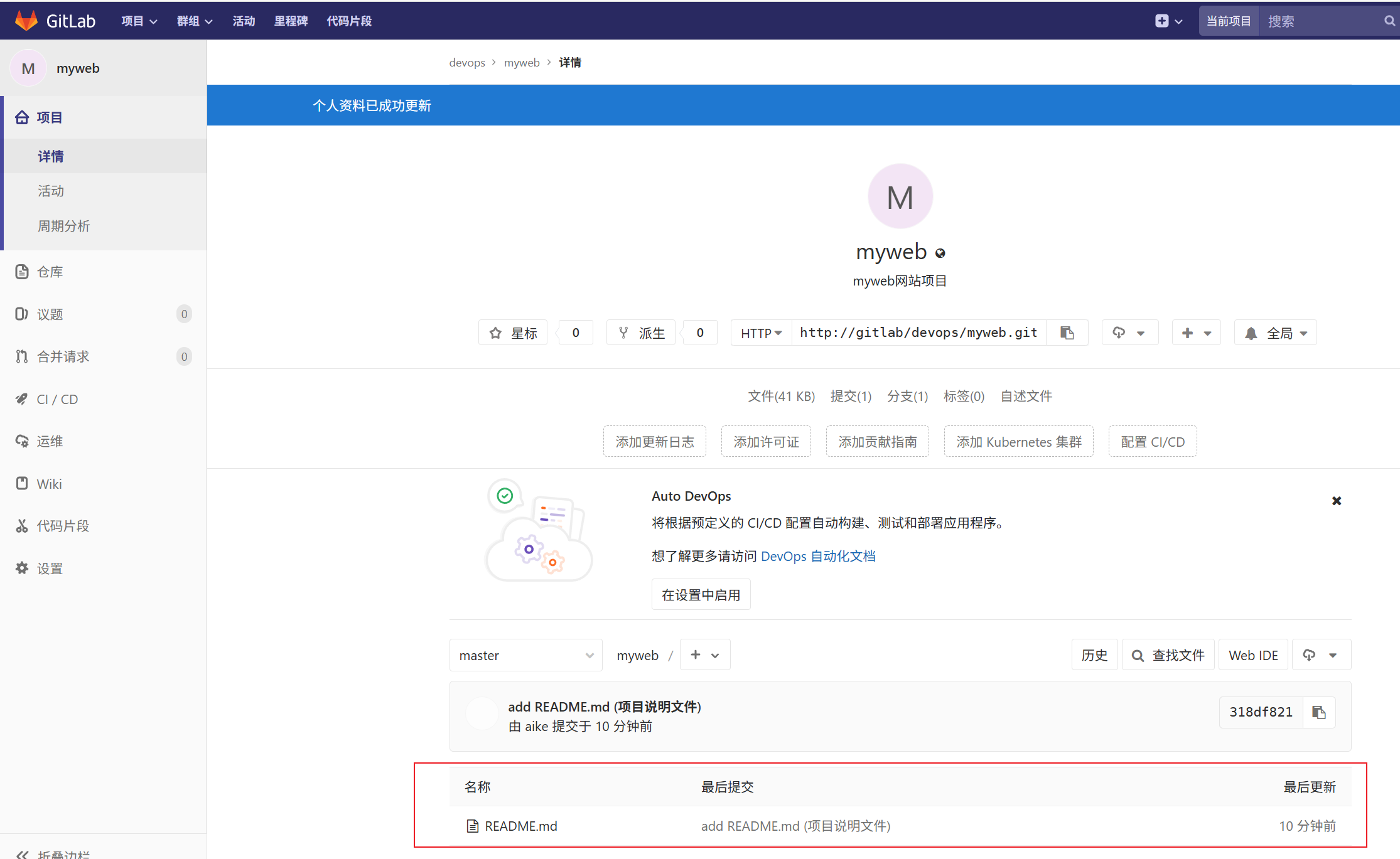Copy commit SHA 318df821
The height and width of the screenshot is (859, 1400).
click(x=1318, y=712)
